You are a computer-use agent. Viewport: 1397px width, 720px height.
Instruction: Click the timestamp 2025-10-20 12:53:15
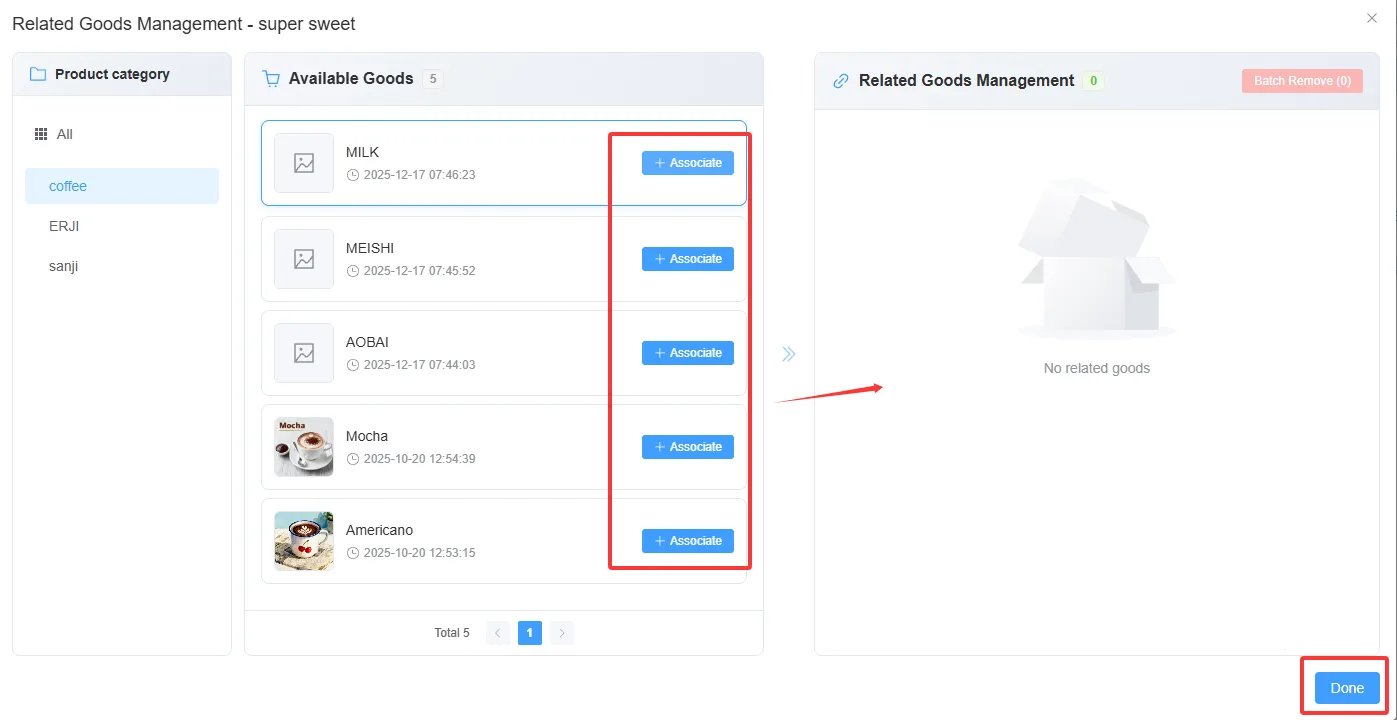419,553
